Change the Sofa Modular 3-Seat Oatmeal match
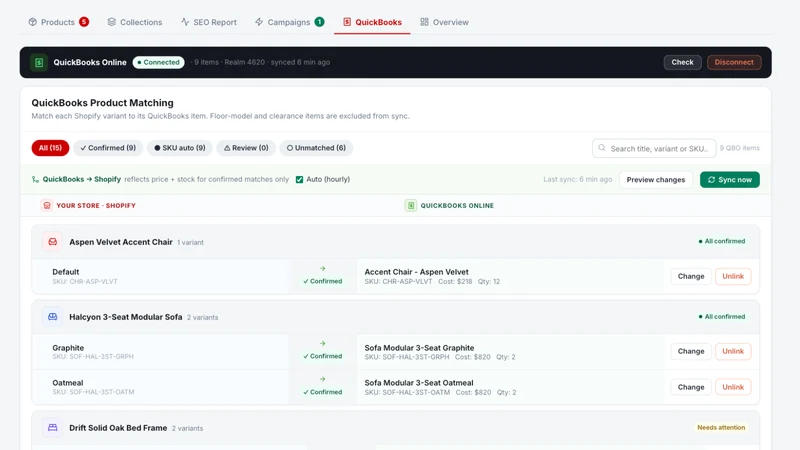800x450 pixels. click(691, 387)
